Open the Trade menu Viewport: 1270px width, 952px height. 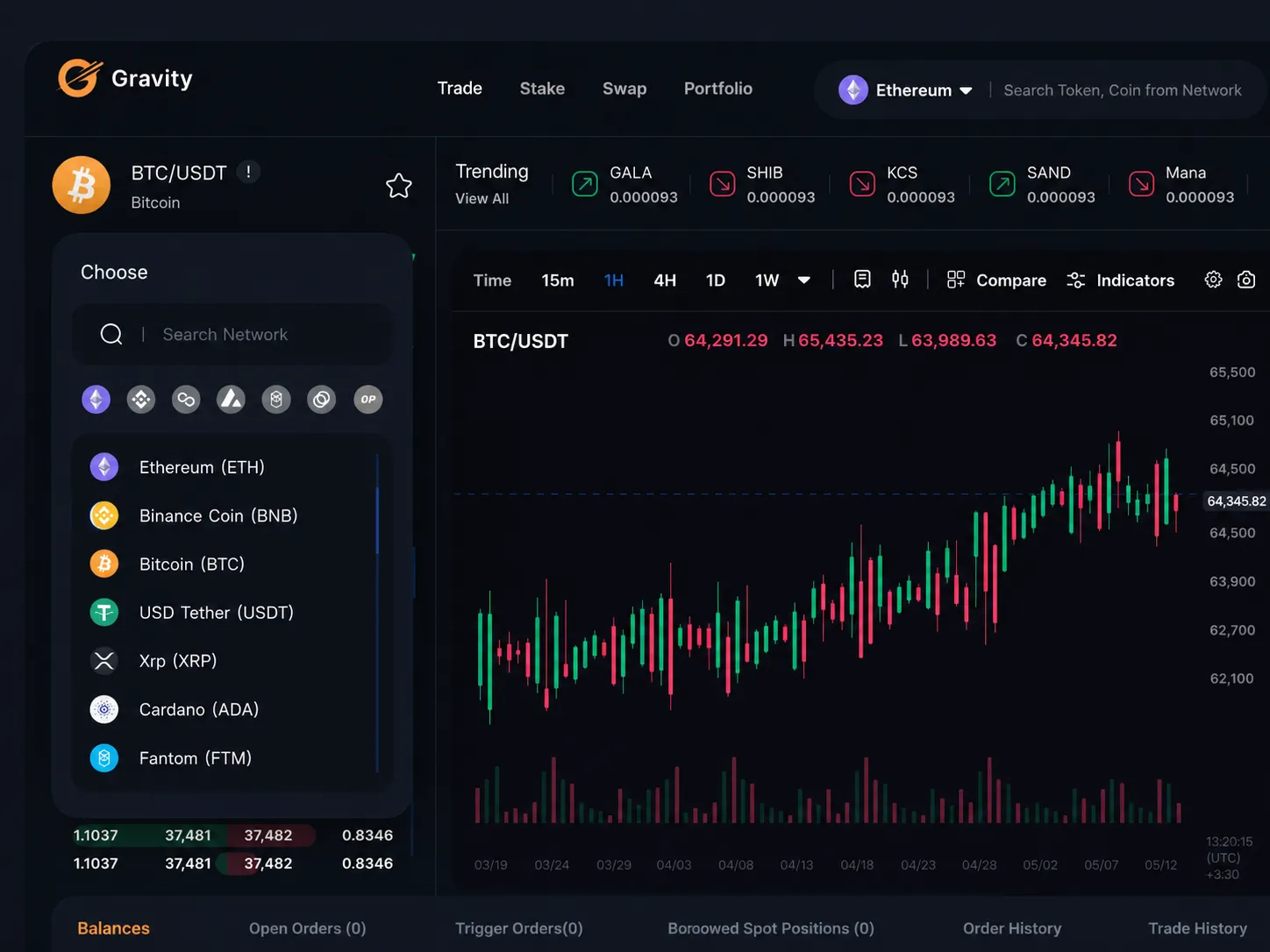[460, 89]
